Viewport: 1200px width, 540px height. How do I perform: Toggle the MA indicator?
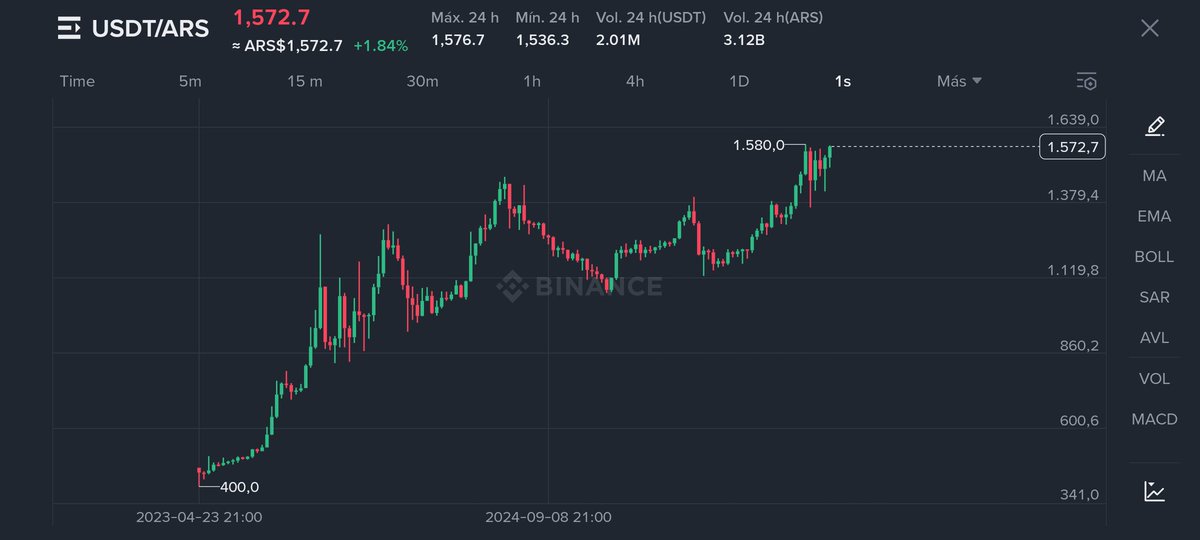[x=1154, y=175]
